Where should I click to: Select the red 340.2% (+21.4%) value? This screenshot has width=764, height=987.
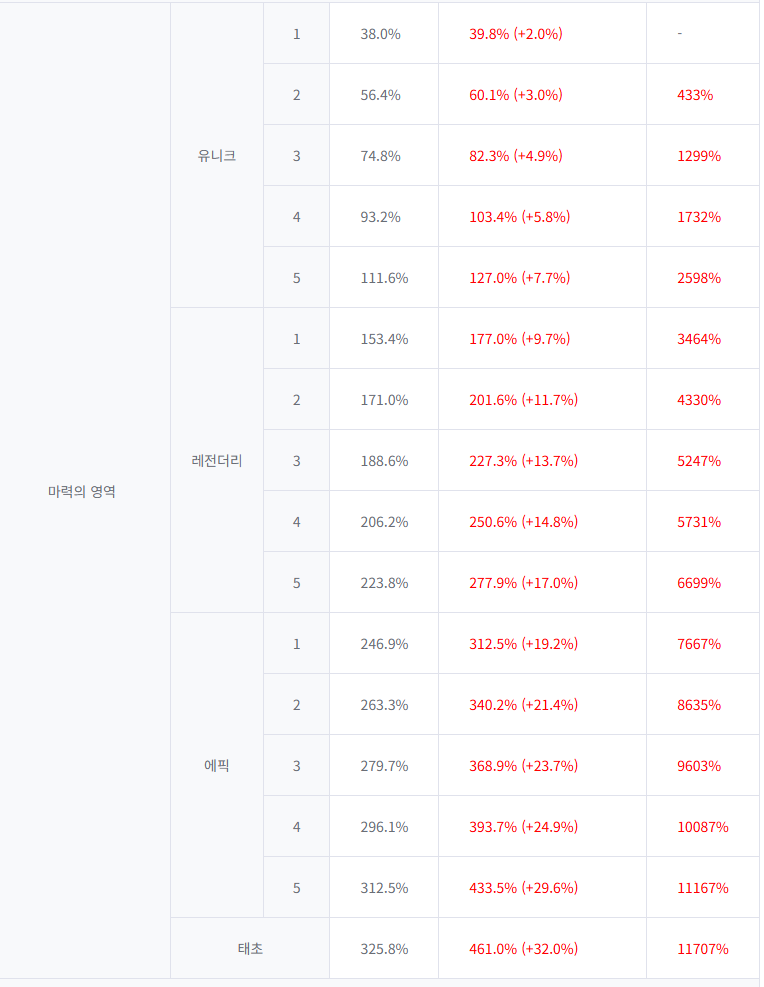point(523,705)
